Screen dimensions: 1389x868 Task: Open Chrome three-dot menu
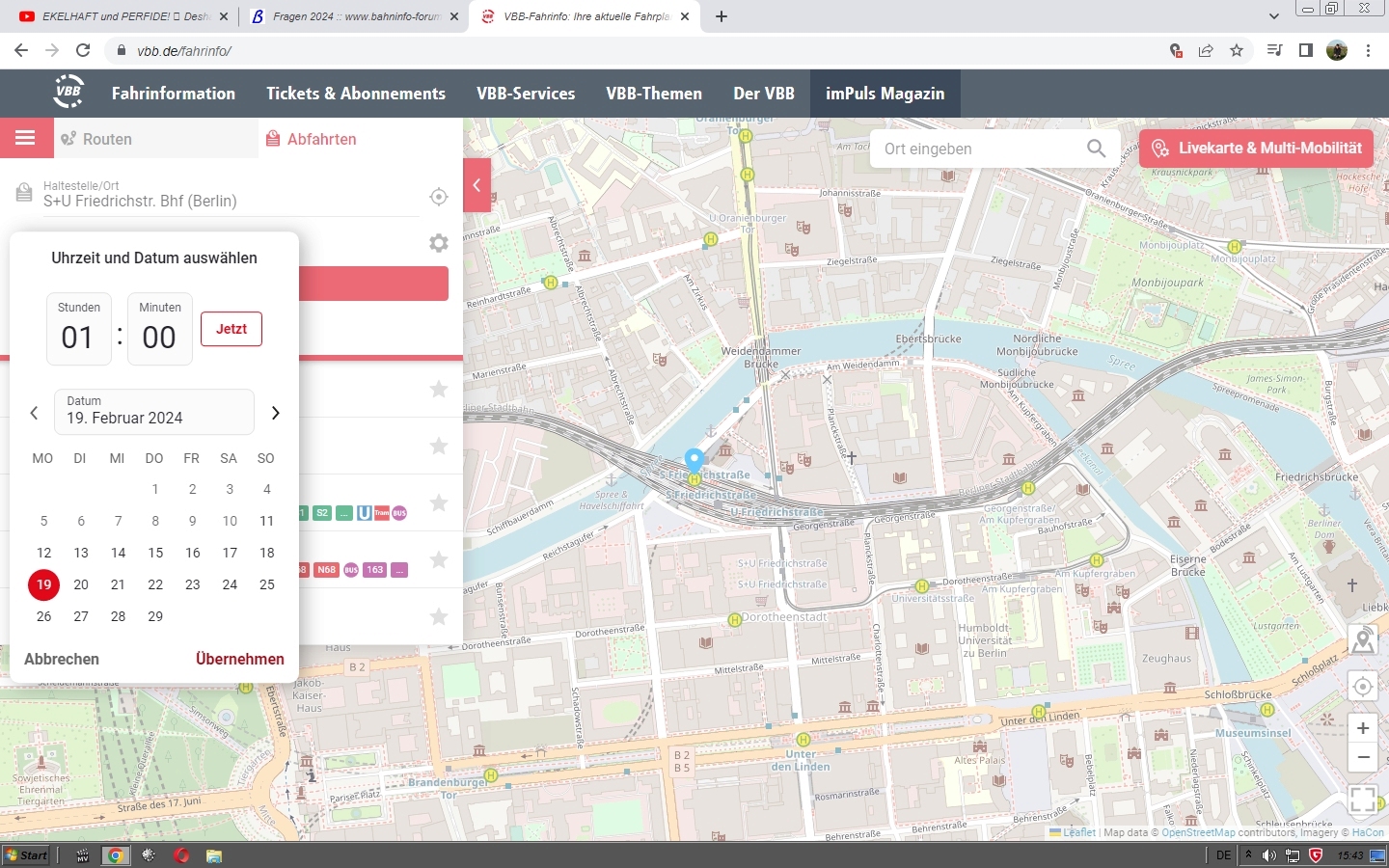[1368, 50]
